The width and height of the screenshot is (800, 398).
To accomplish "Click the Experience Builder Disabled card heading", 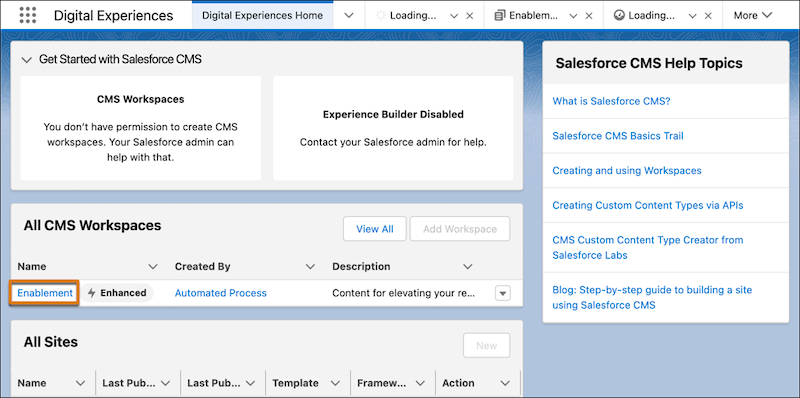I will (393, 114).
